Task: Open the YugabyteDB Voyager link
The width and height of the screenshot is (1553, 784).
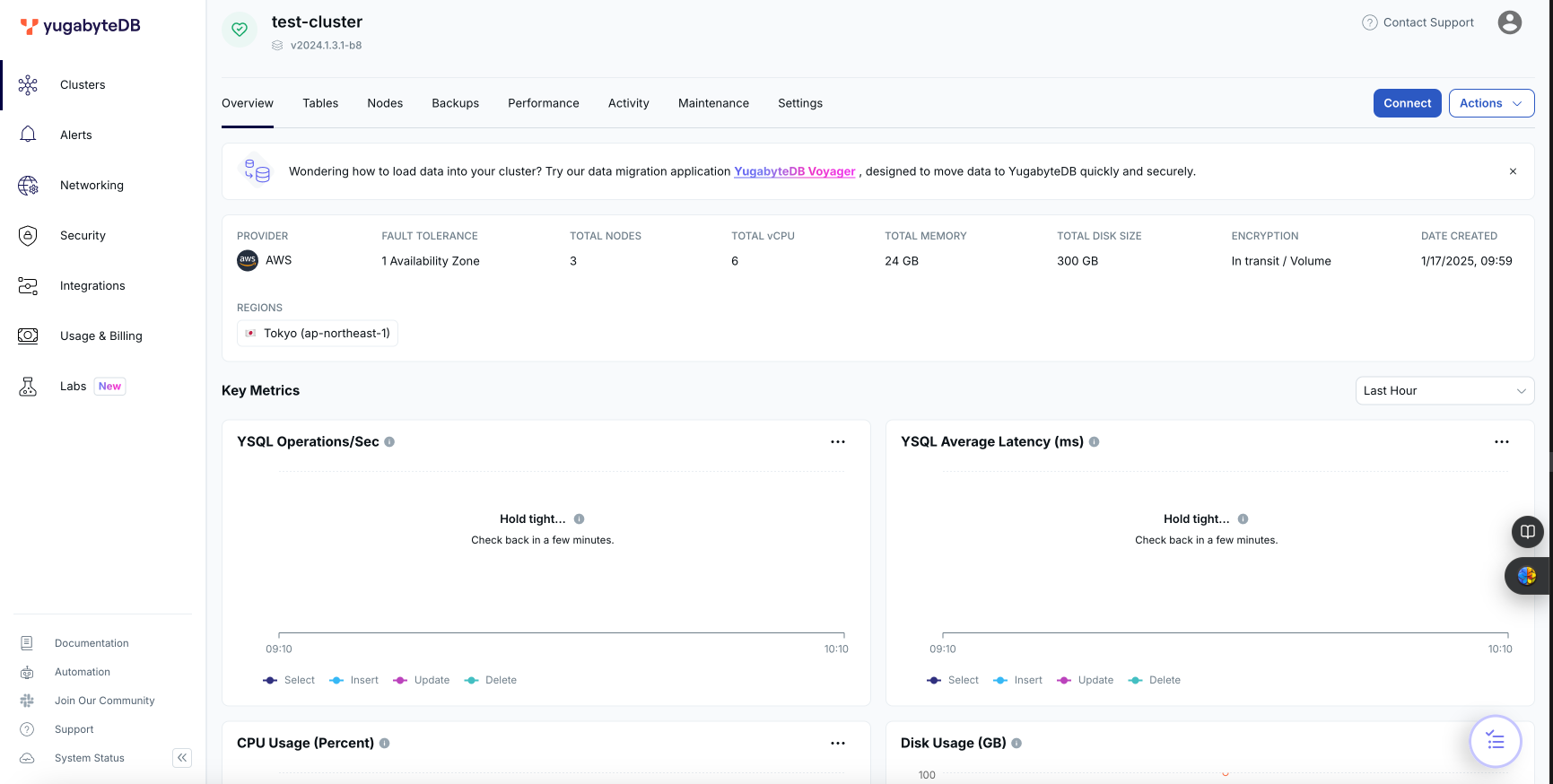Action: tap(795, 171)
